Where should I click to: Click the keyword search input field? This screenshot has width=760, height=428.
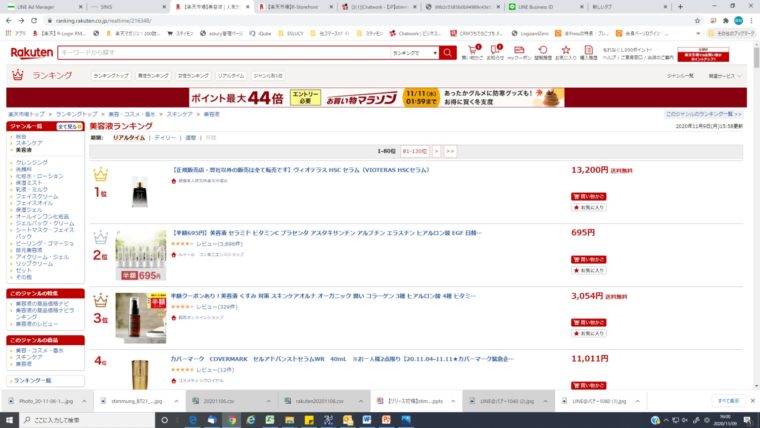(x=220, y=52)
